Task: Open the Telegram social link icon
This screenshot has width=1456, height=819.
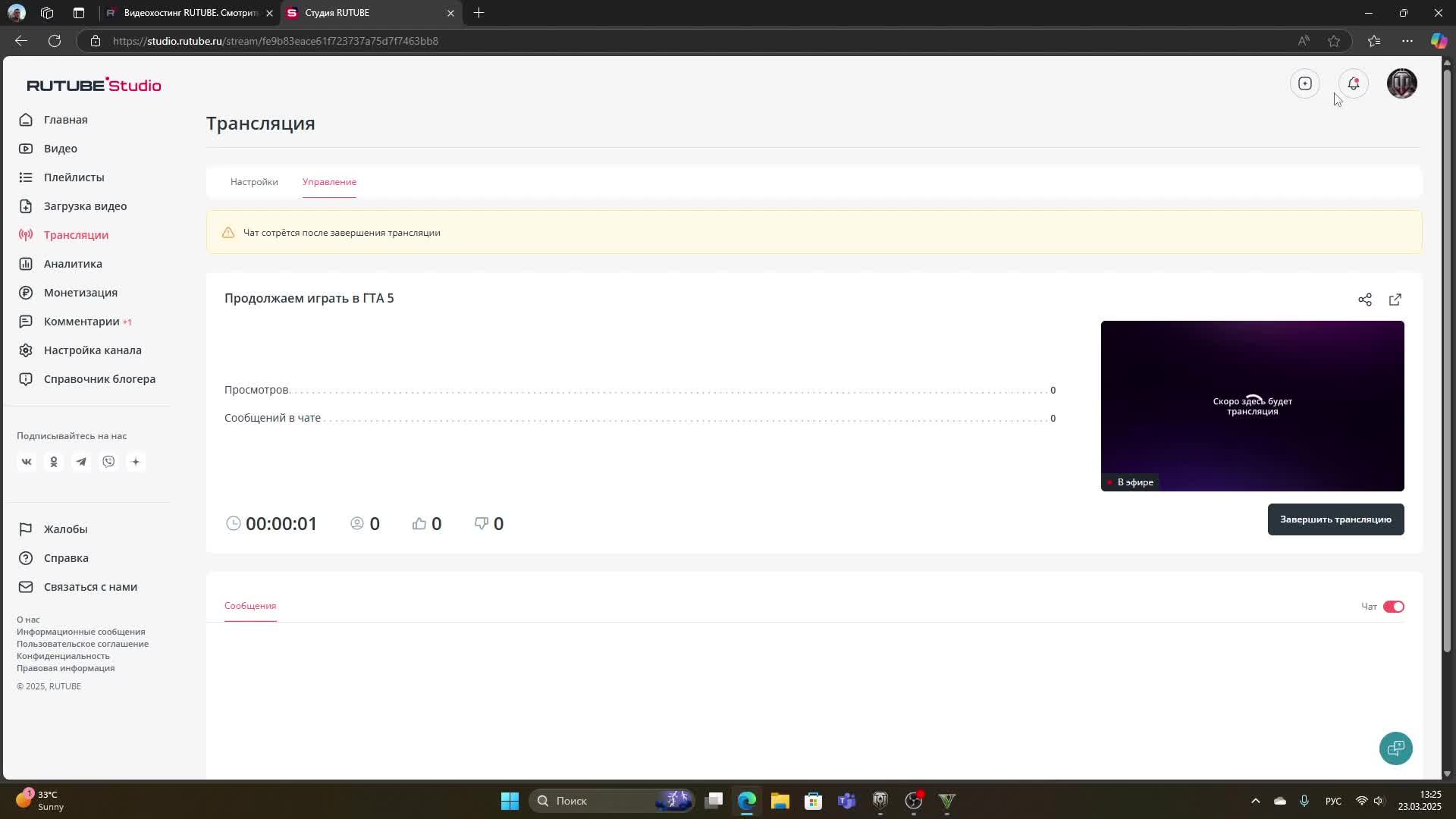Action: point(81,462)
